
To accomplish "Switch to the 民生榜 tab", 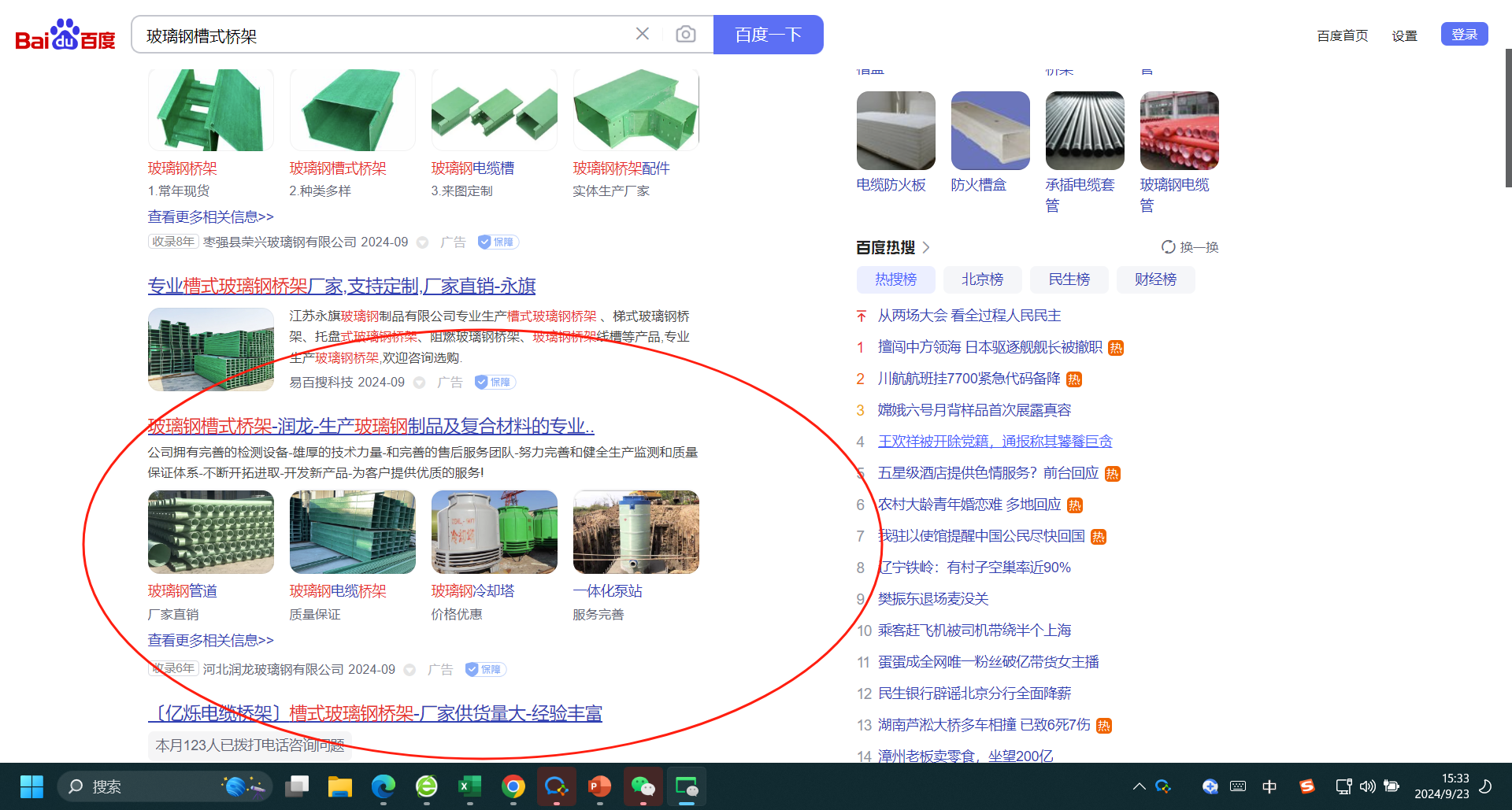I will [1069, 279].
